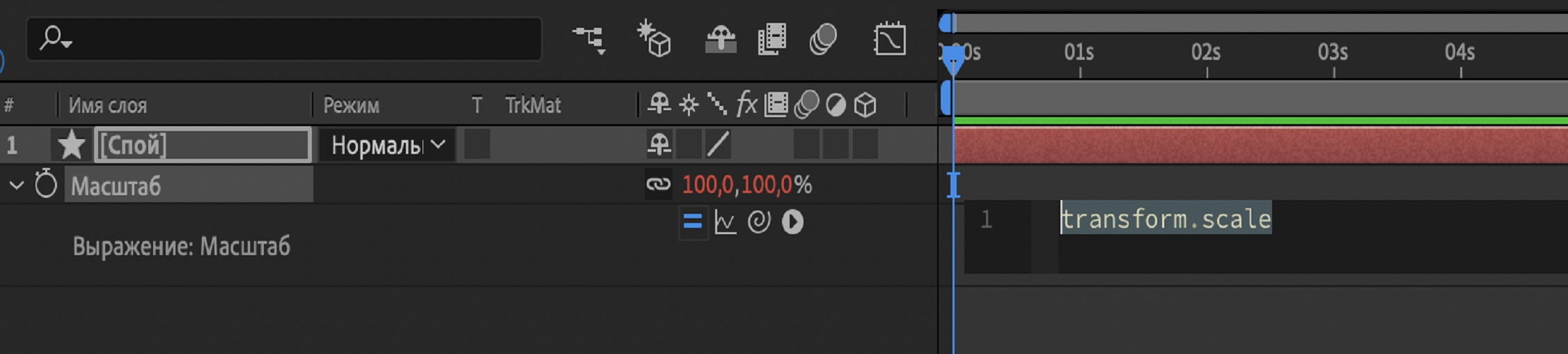This screenshot has width=1568, height=354.
Task: Click the Draft 3D icon
Action: tap(654, 39)
